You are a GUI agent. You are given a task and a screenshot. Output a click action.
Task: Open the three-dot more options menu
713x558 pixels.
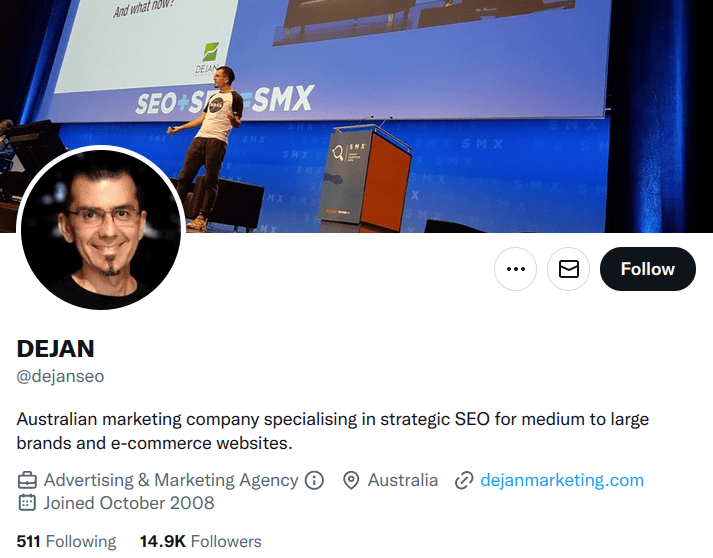click(515, 269)
